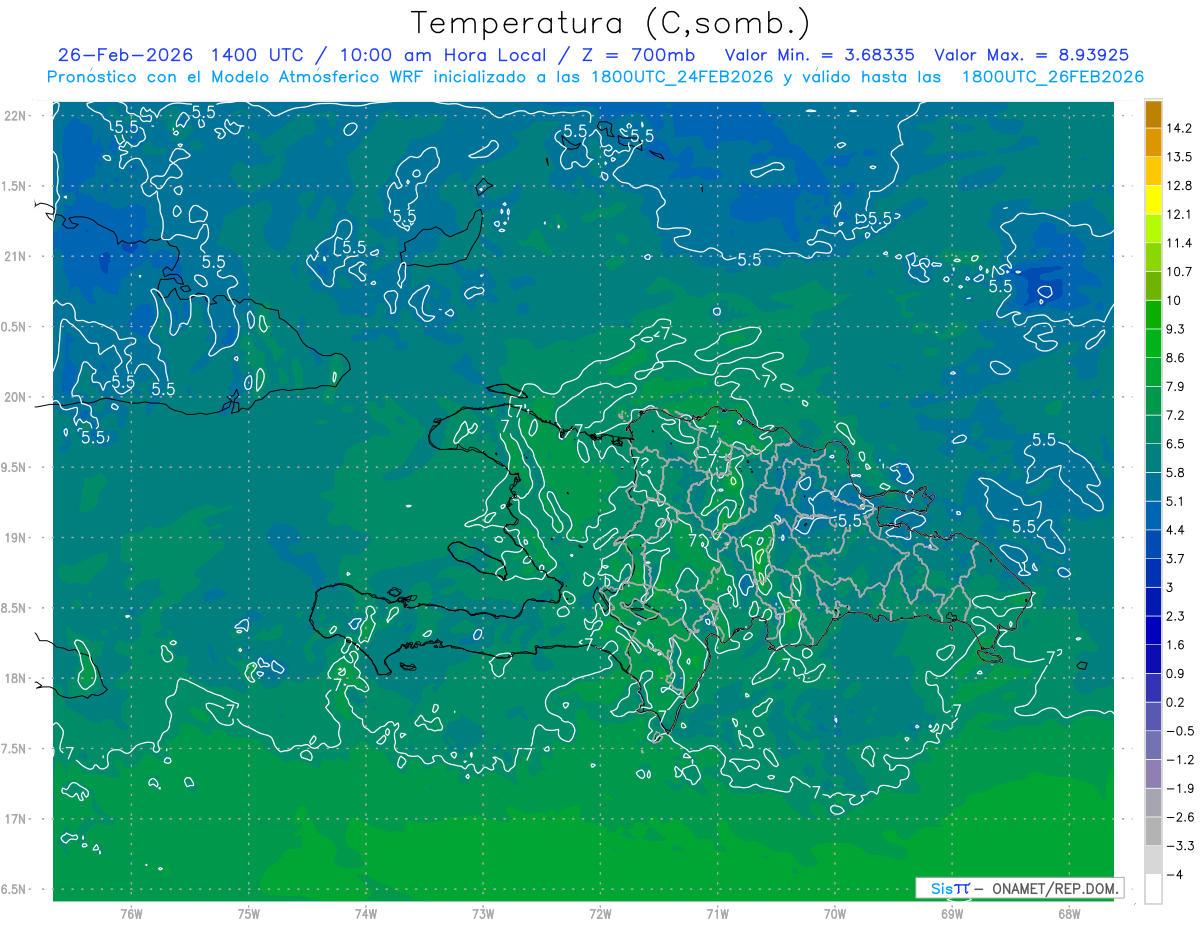Click the yellow swatch between 12.1 and 12.8
The width and height of the screenshot is (1200, 927).
pos(1153,201)
